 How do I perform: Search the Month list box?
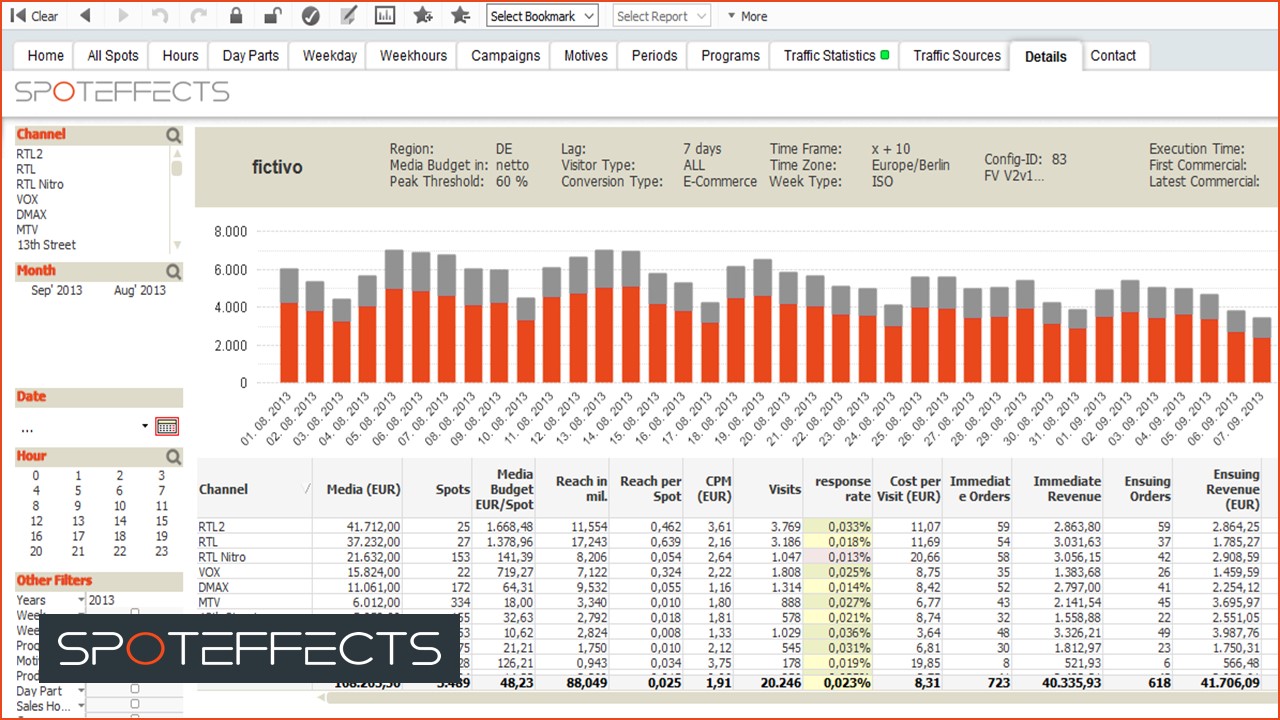tap(174, 271)
